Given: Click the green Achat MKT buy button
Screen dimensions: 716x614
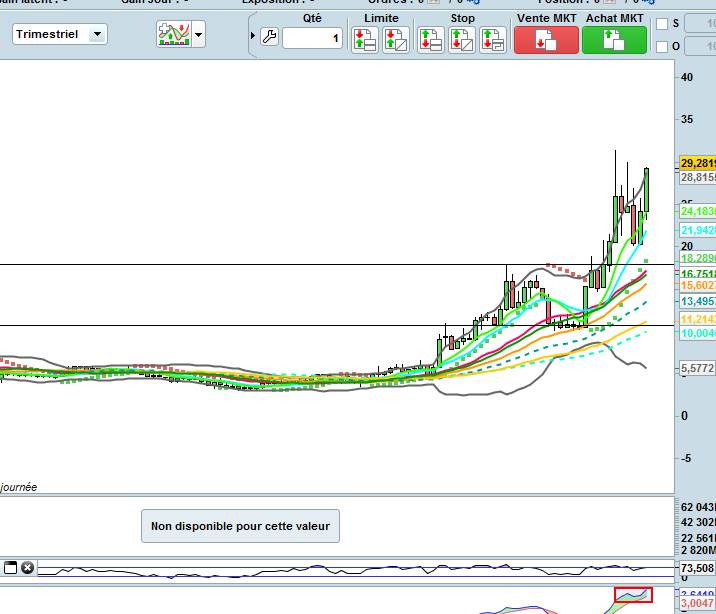Looking at the screenshot, I should (614, 40).
